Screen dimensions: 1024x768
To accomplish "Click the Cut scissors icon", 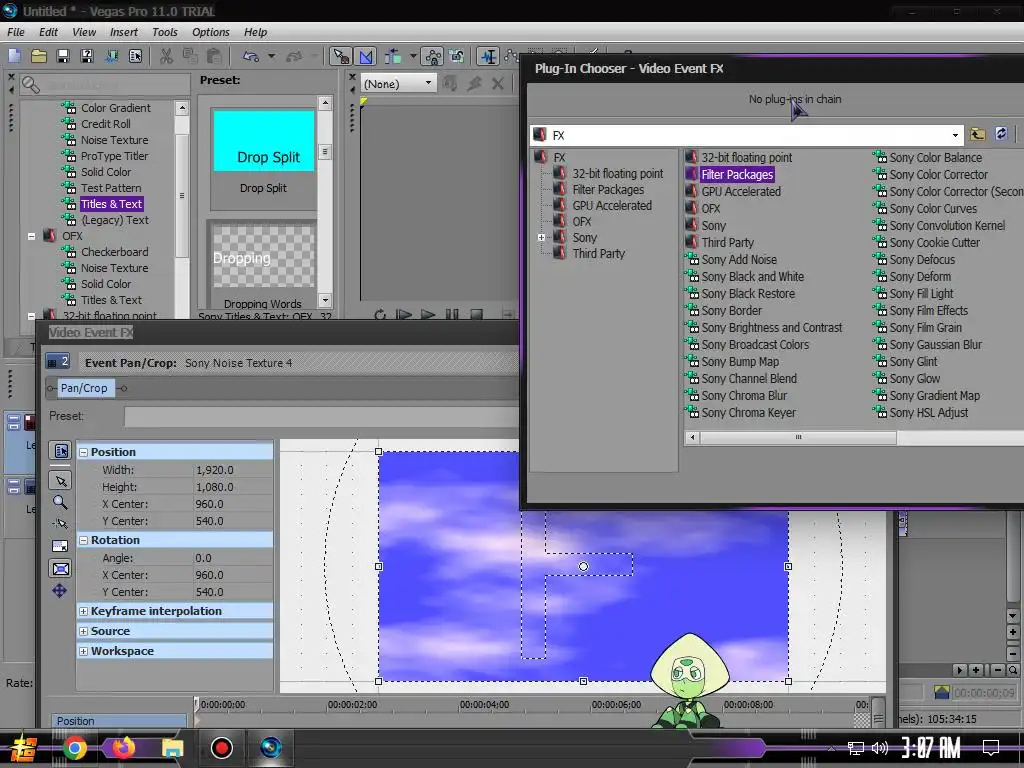I will (x=167, y=56).
